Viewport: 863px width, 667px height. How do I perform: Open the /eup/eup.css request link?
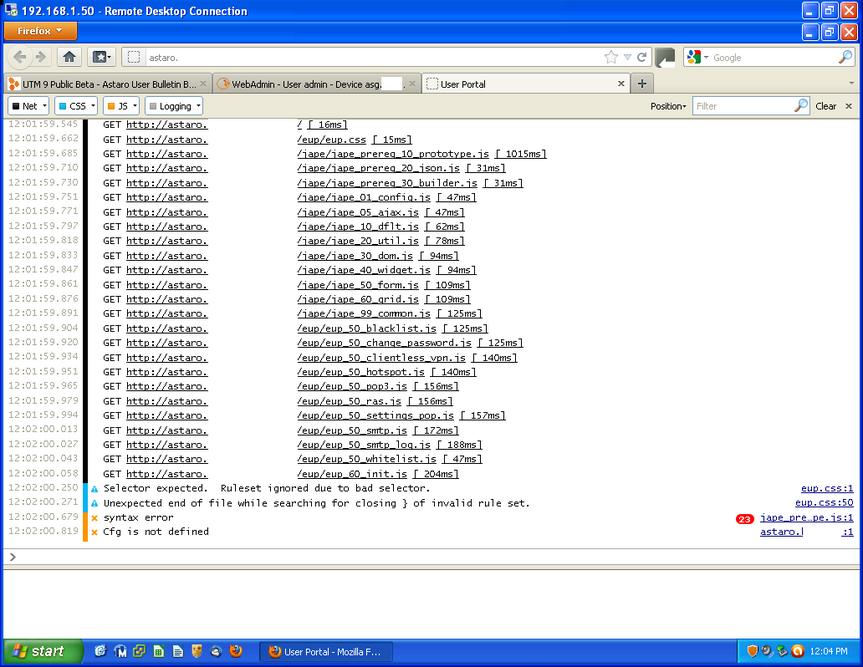331,140
